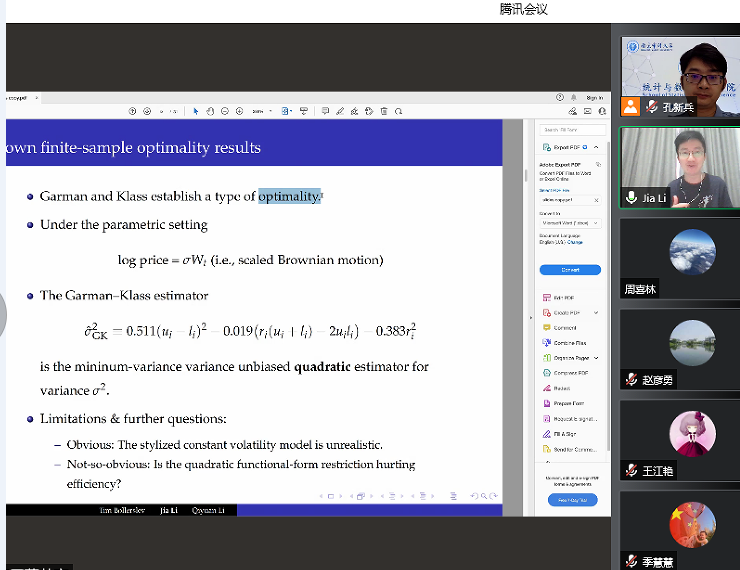Expand the Organize Pages options
Viewport: 740px width, 570px height.
tap(596, 357)
